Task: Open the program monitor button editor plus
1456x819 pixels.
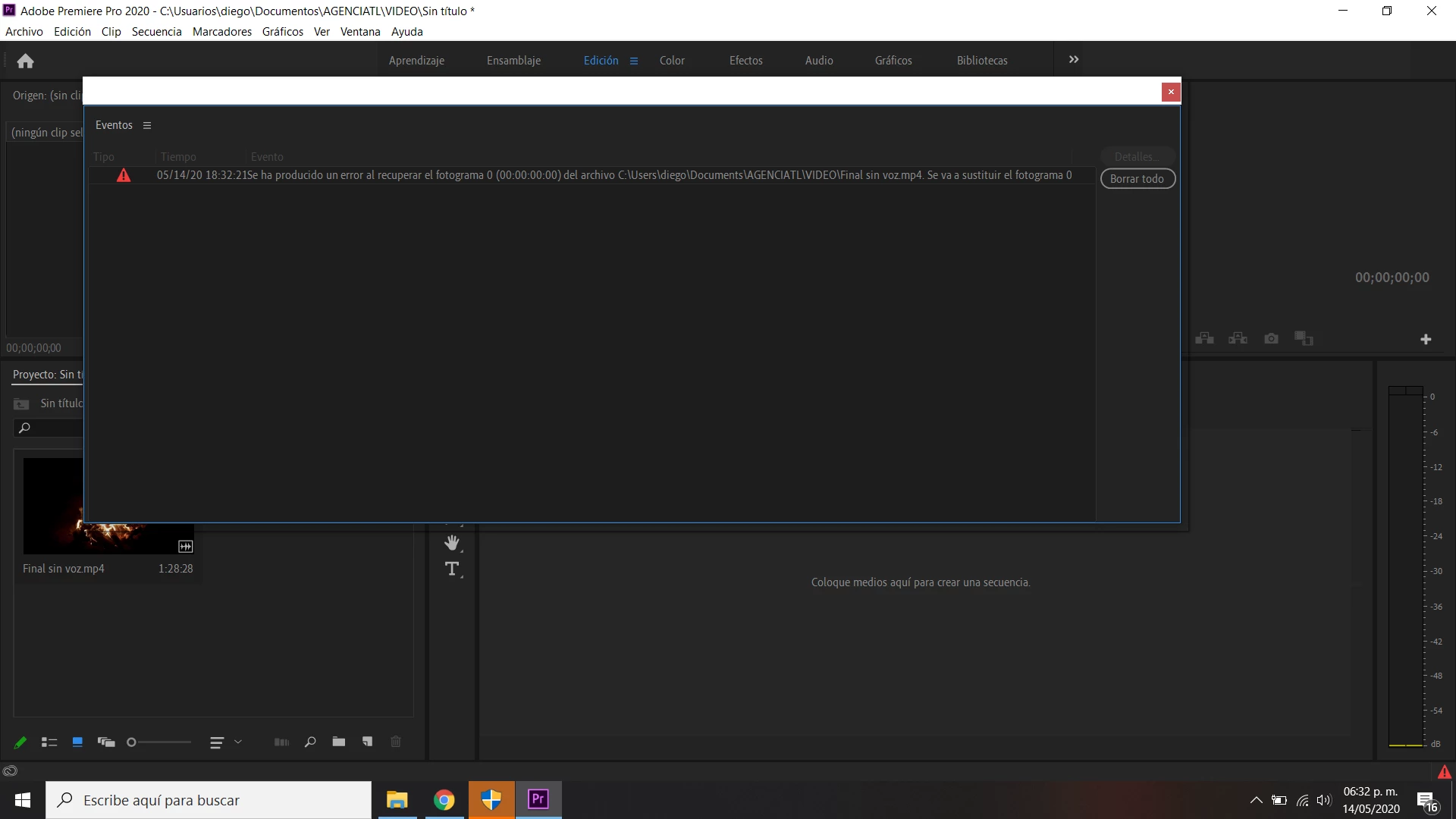Action: coord(1426,339)
